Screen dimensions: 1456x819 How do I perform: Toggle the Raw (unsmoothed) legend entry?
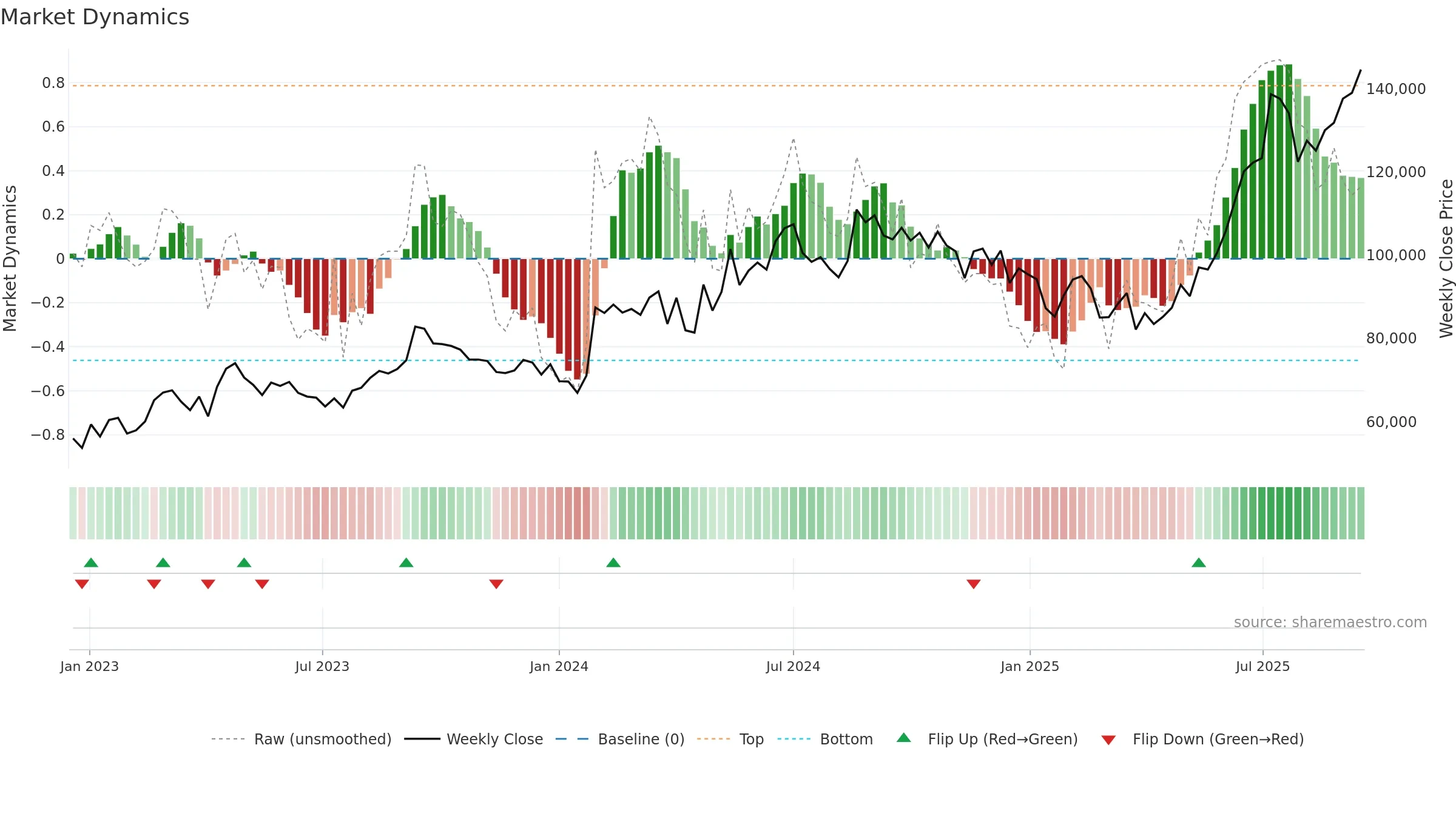point(323,739)
